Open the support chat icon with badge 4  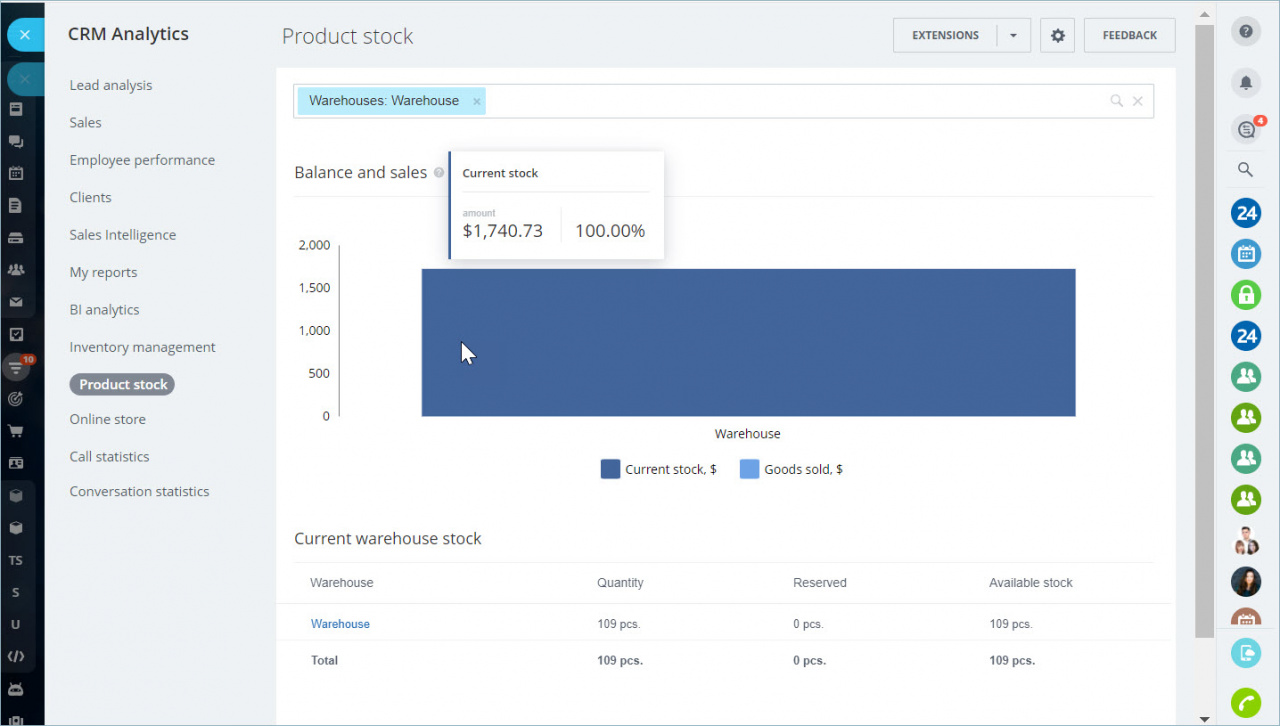[1246, 129]
